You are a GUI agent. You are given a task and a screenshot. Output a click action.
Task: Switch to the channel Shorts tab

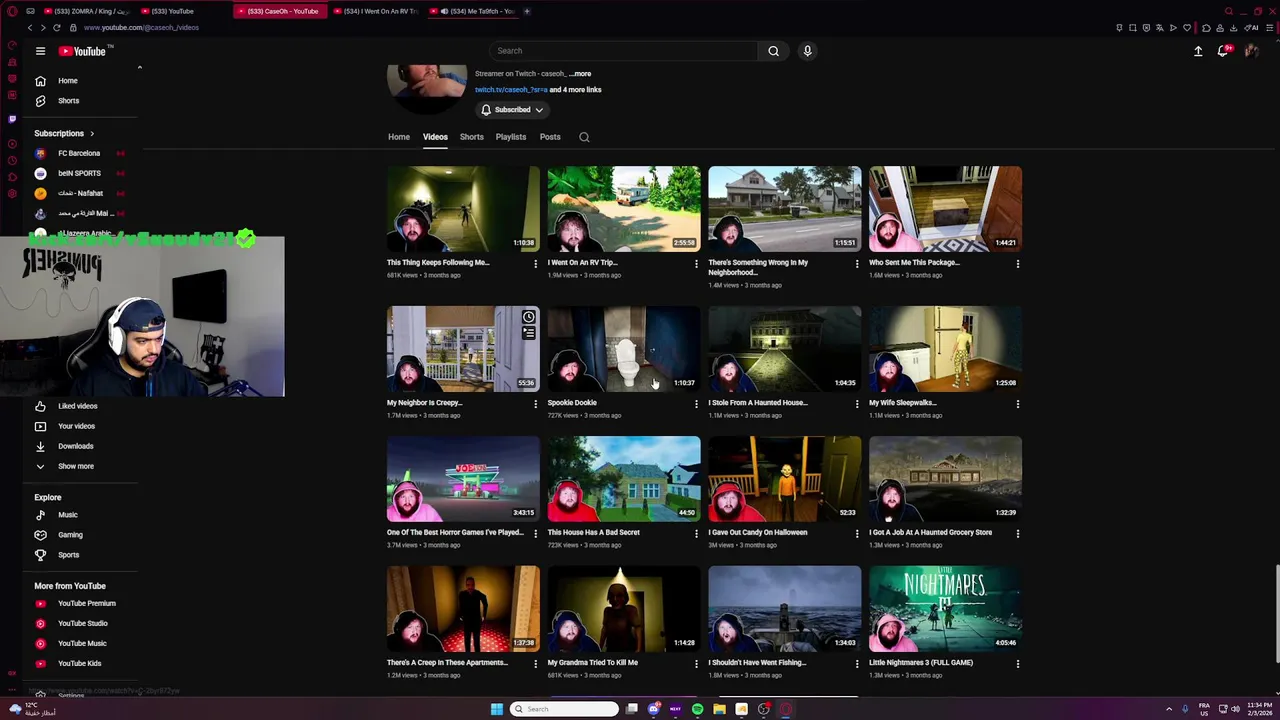471,137
